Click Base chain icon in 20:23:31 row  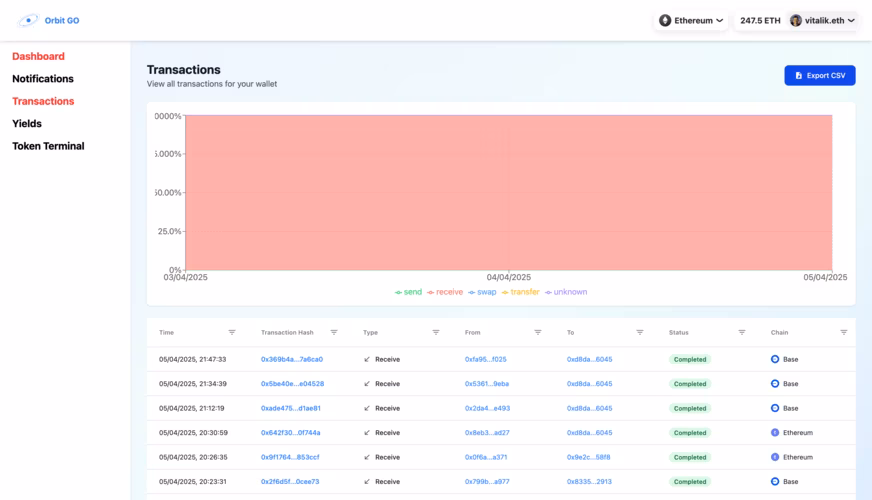point(775,482)
